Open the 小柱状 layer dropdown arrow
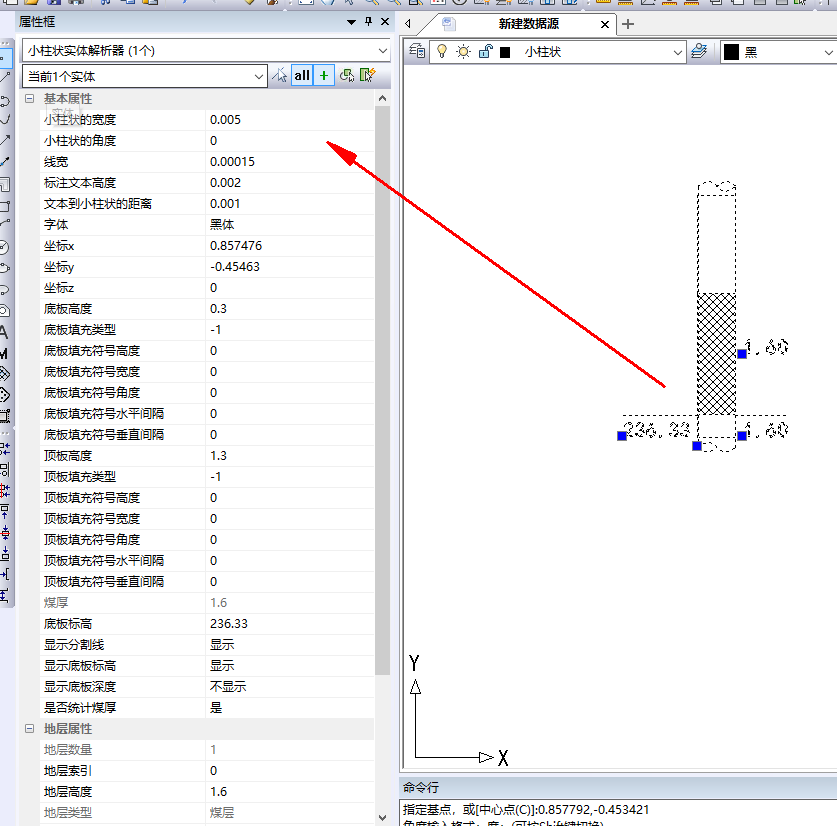 click(677, 52)
